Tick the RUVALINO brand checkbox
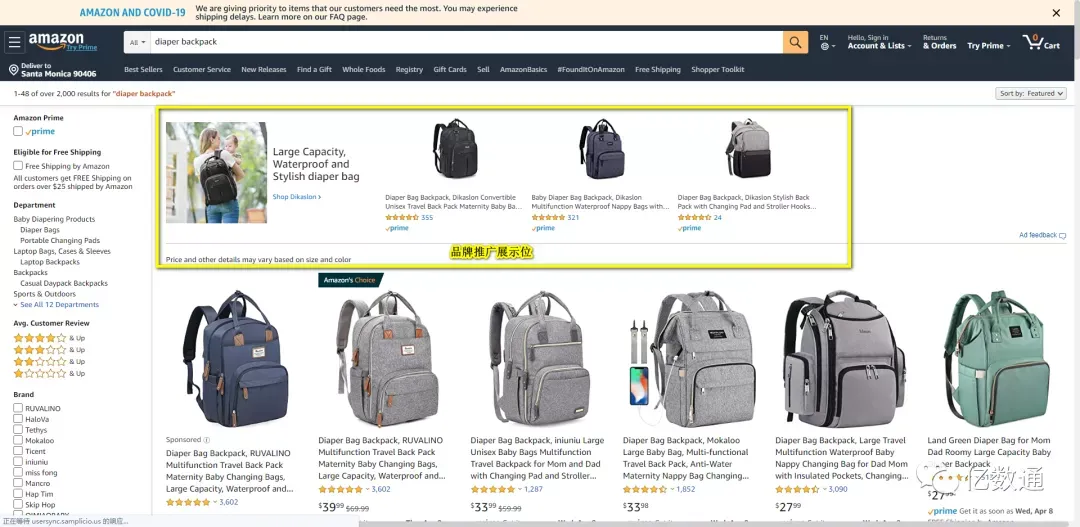Screen dimensions: 1080x527 click(x=18, y=408)
